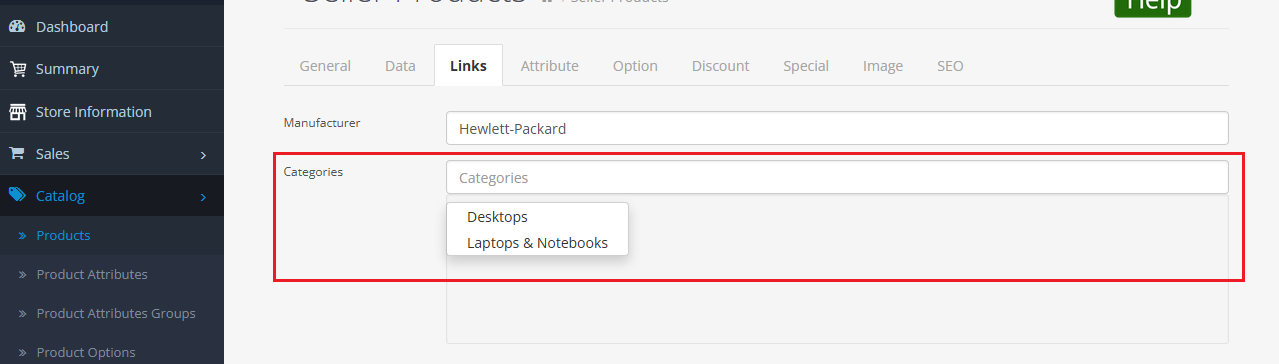Click the Sales cart icon
Screen dimensions: 1279x364
coord(17,154)
